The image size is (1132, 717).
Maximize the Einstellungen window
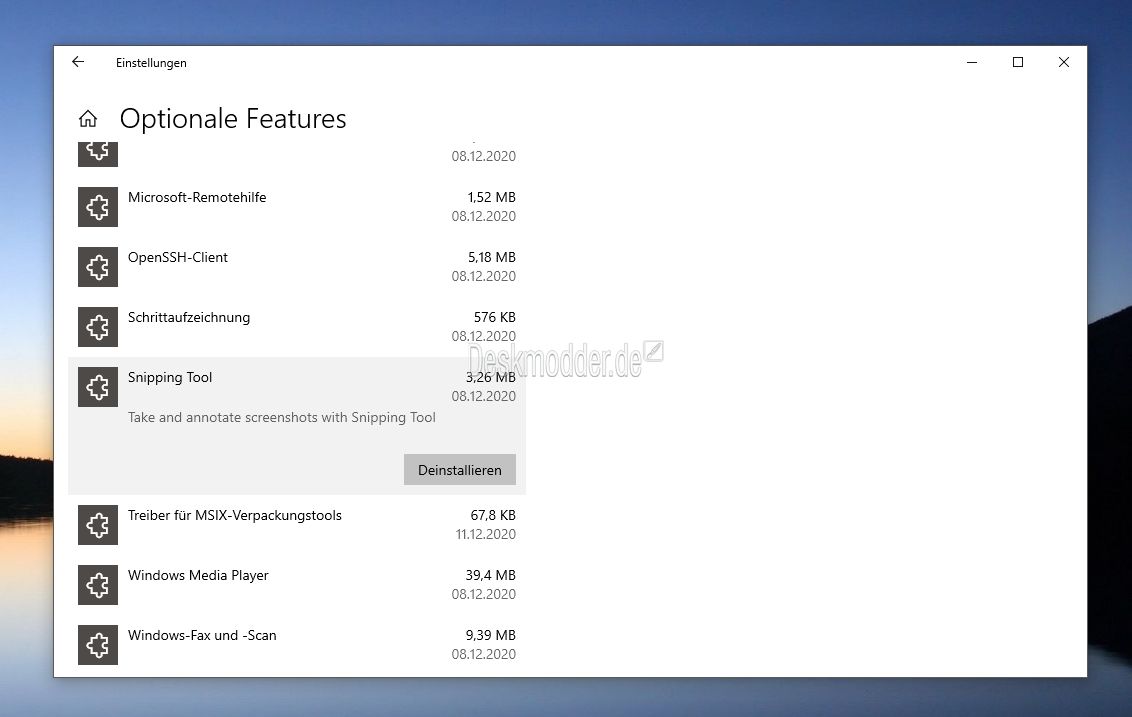pyautogui.click(x=1018, y=62)
